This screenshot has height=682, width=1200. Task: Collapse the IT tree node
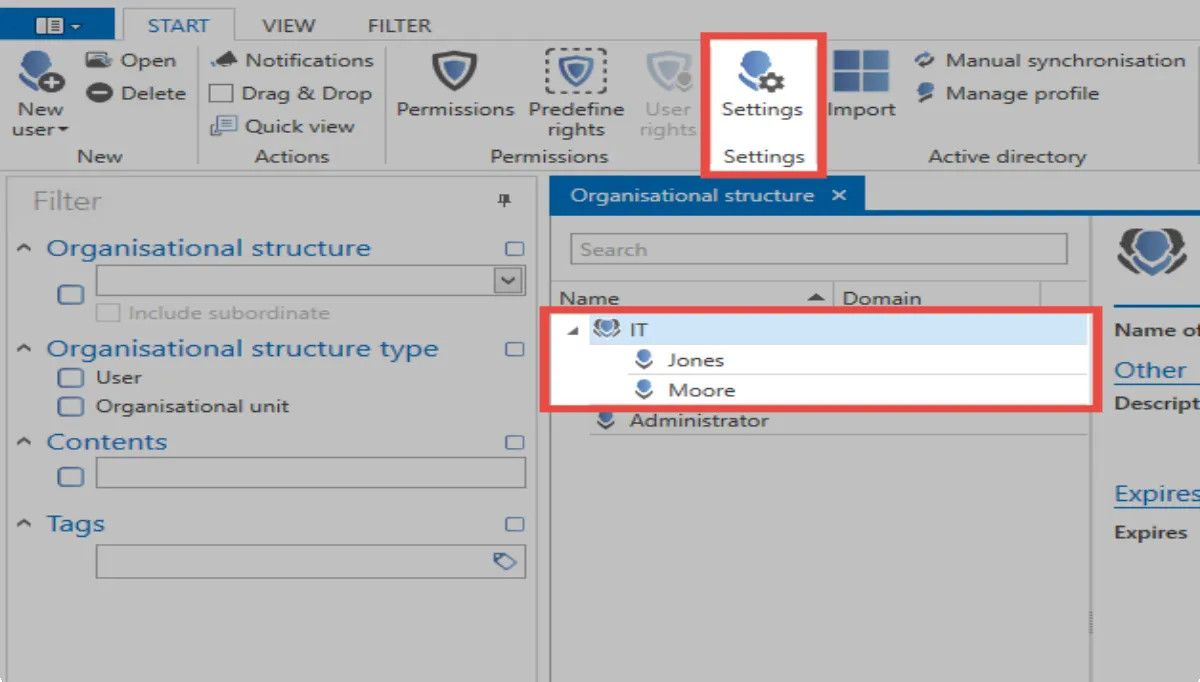572,330
